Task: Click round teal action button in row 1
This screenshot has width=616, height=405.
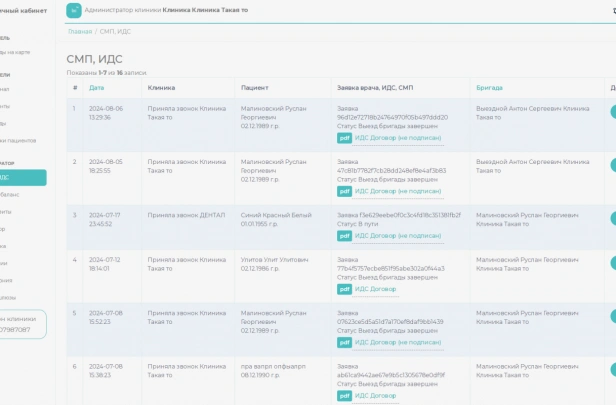Action: (x=613, y=112)
